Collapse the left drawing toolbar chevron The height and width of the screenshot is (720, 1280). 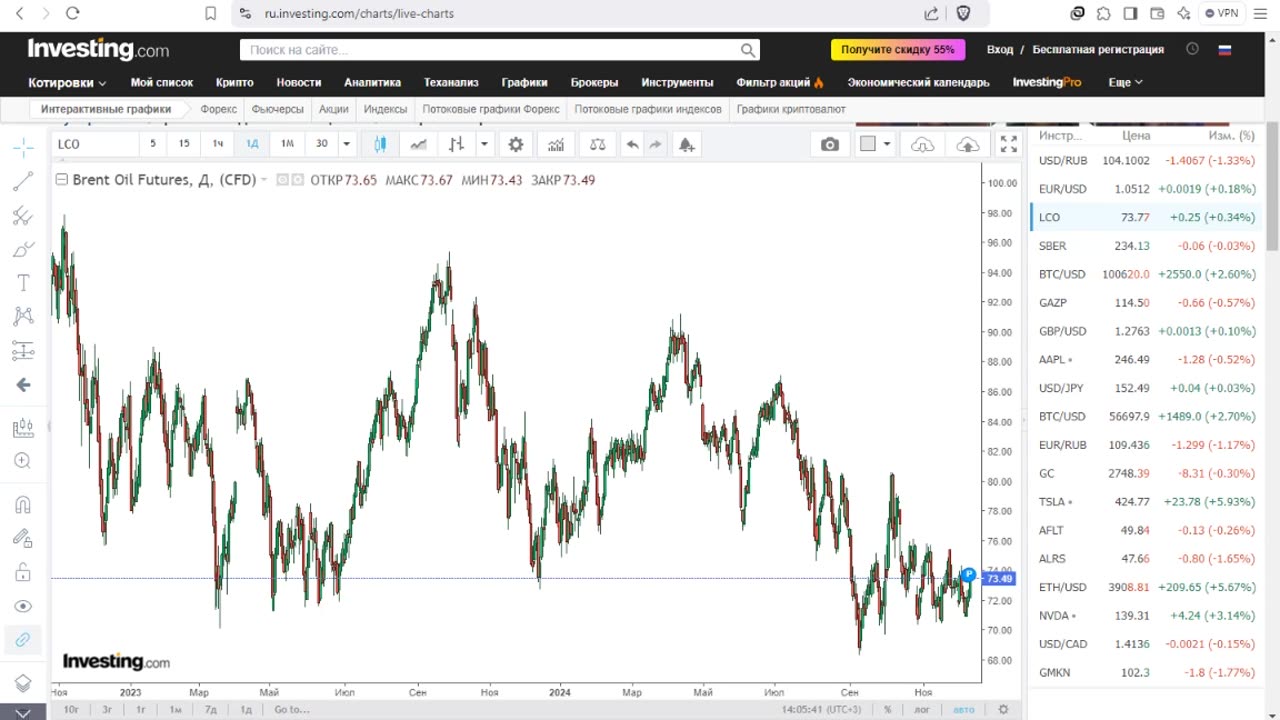23,712
